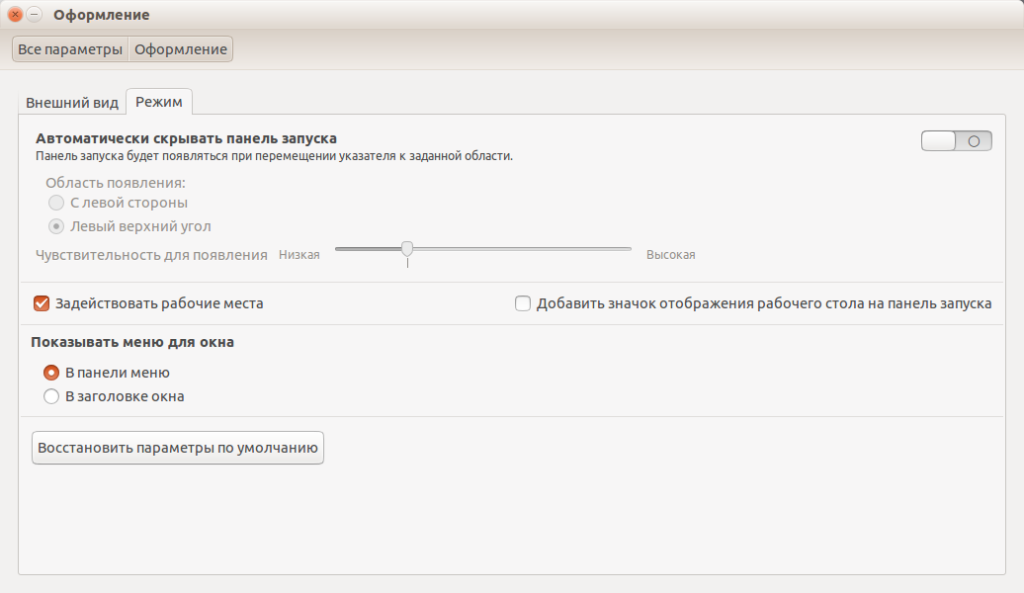Enable the show desktop icon checkbox
Image resolution: width=1024 pixels, height=593 pixels.
click(x=523, y=303)
